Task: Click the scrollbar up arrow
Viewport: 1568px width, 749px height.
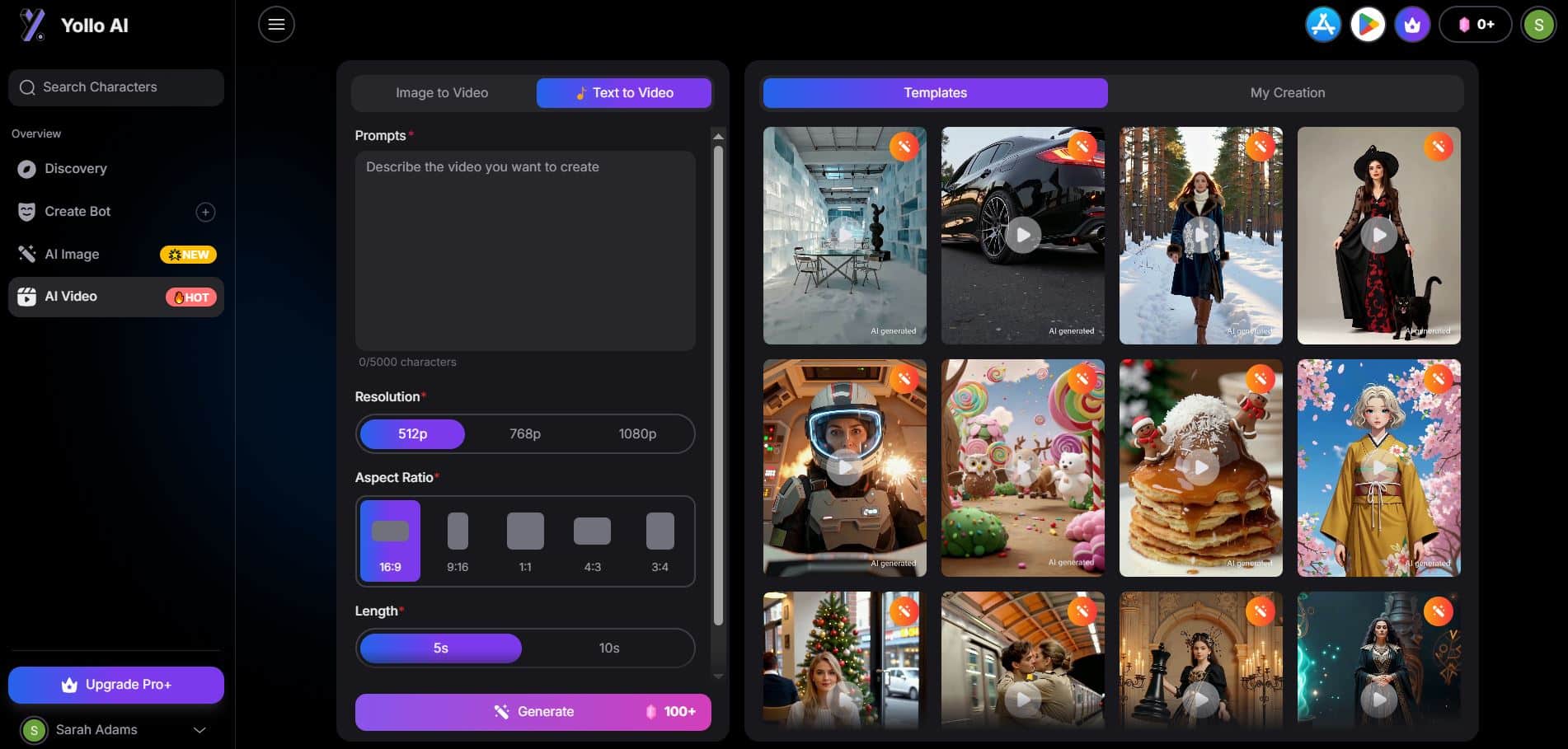Action: 718,136
